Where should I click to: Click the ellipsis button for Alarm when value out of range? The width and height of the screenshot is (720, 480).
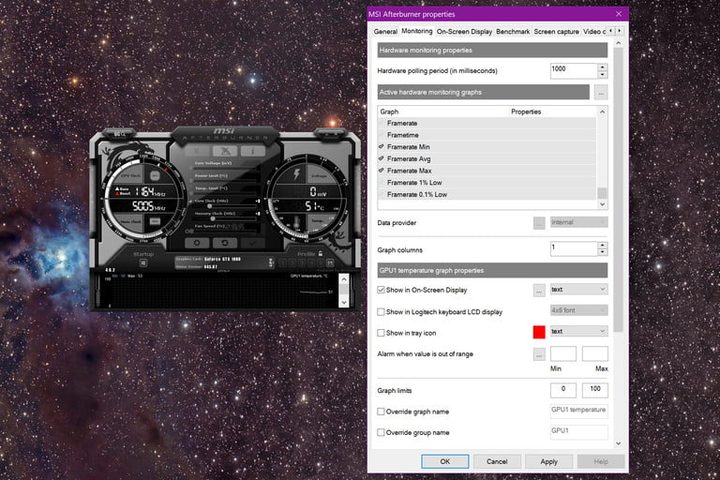coord(539,355)
